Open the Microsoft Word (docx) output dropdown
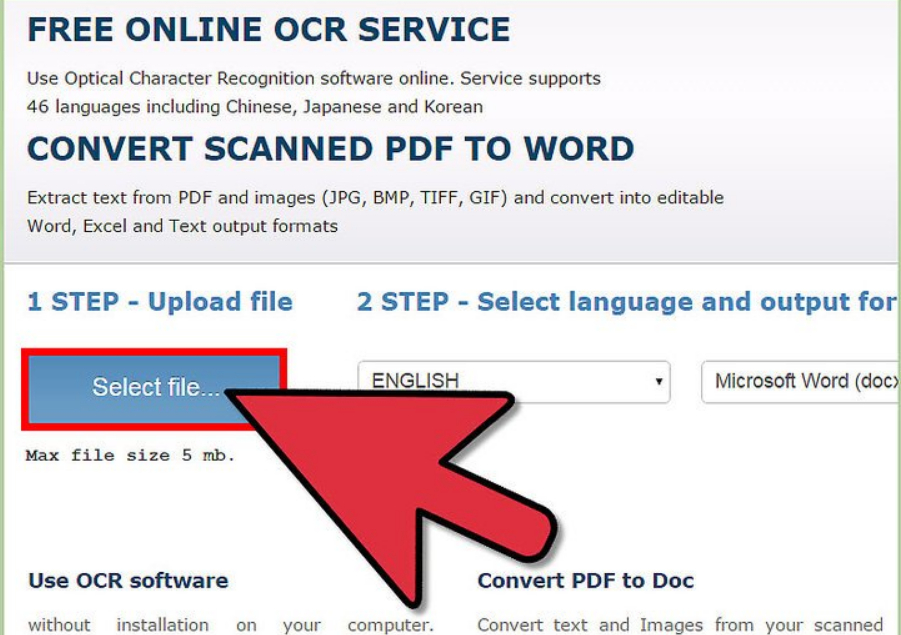The image size is (901, 635). (800, 381)
